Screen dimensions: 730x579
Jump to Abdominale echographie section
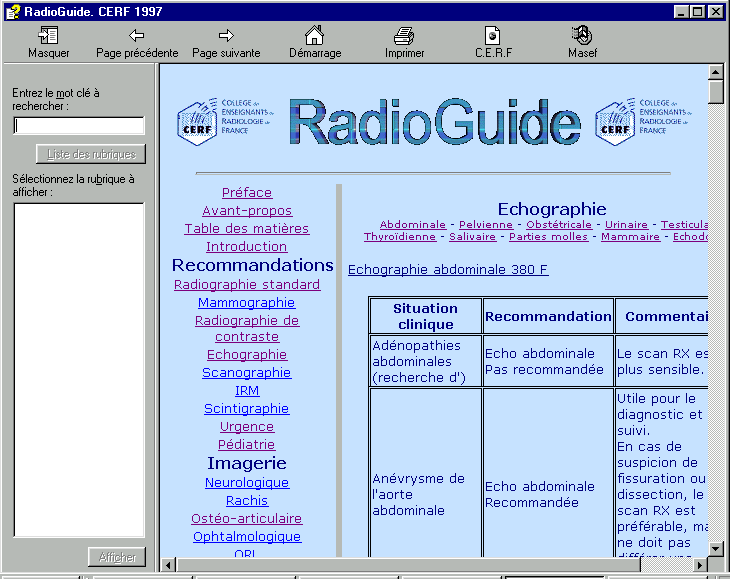click(412, 225)
